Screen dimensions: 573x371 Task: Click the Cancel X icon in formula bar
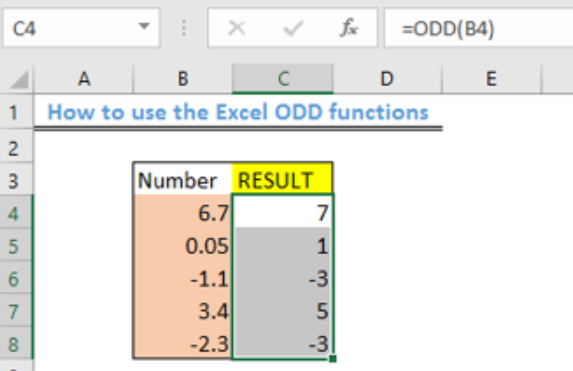pyautogui.click(x=236, y=28)
